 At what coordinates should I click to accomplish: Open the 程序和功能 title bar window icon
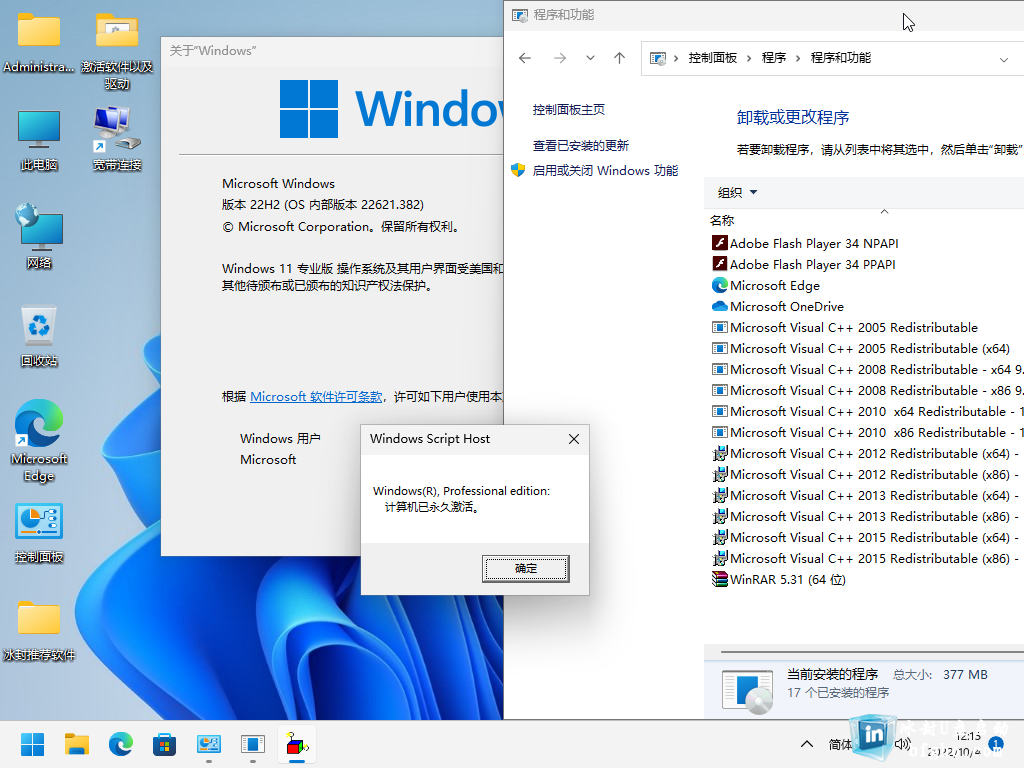coord(520,15)
